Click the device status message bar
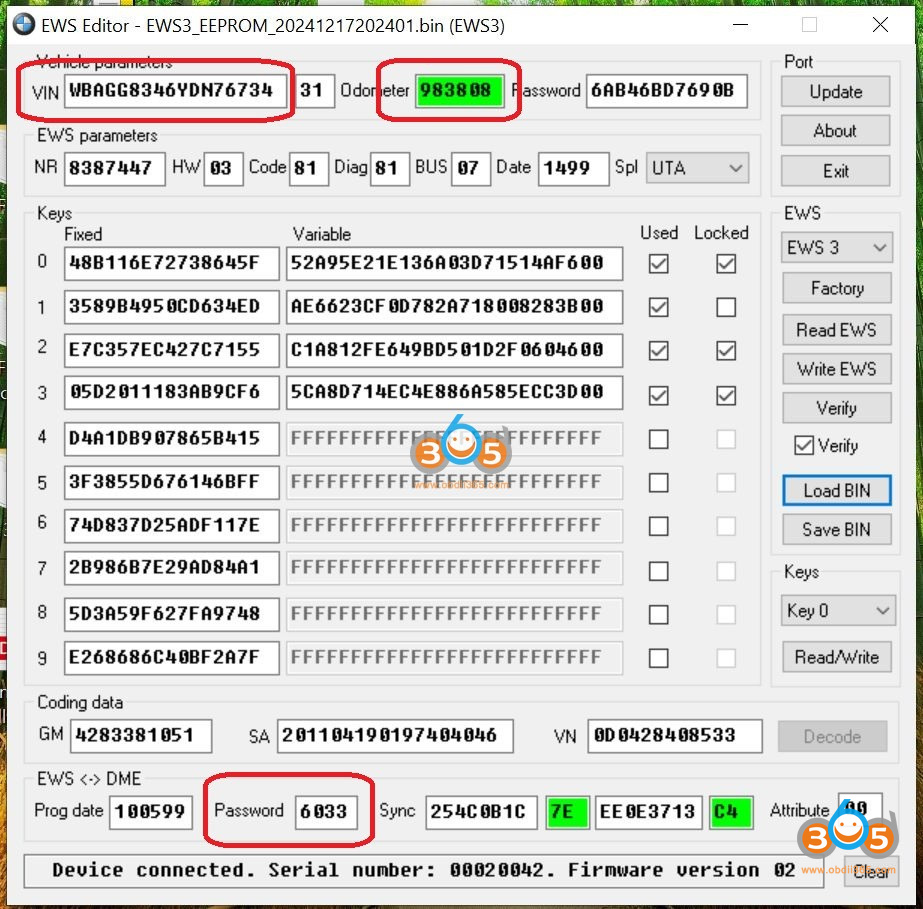Image resolution: width=923 pixels, height=909 pixels. pos(423,871)
